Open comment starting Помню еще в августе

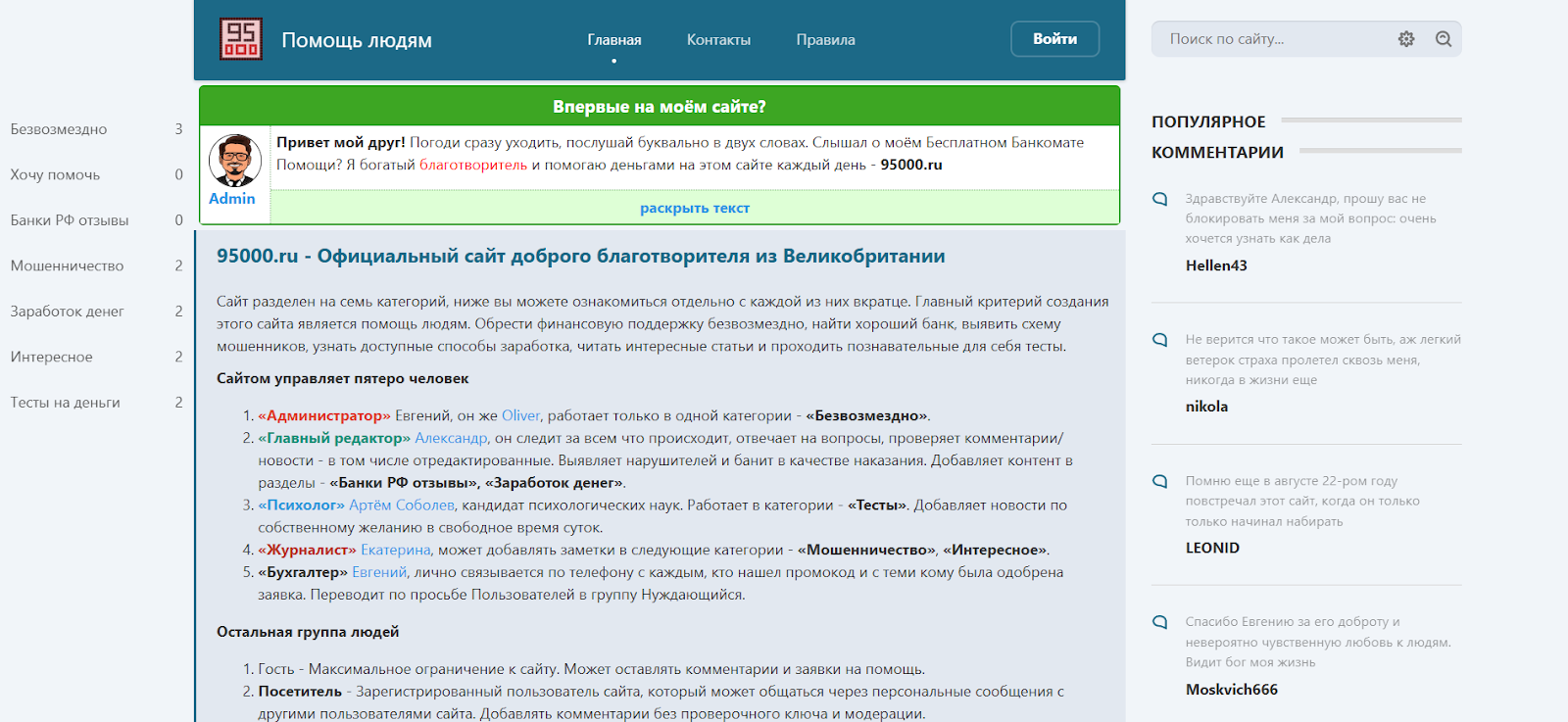[1302, 501]
